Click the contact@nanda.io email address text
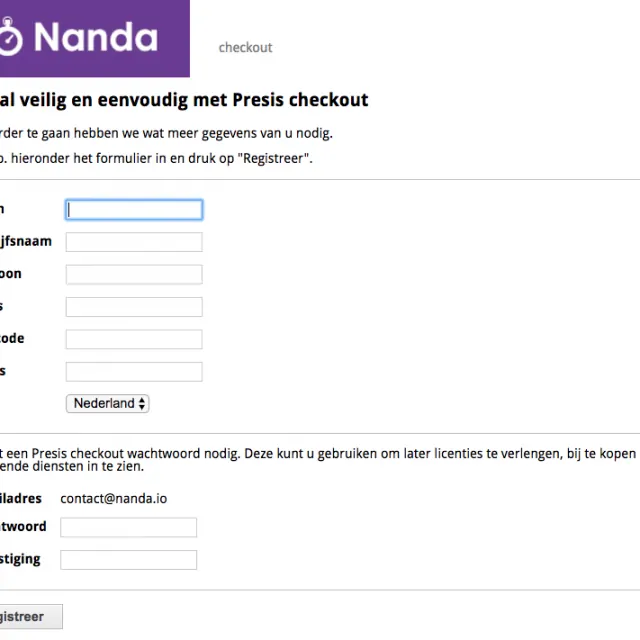 point(113,499)
